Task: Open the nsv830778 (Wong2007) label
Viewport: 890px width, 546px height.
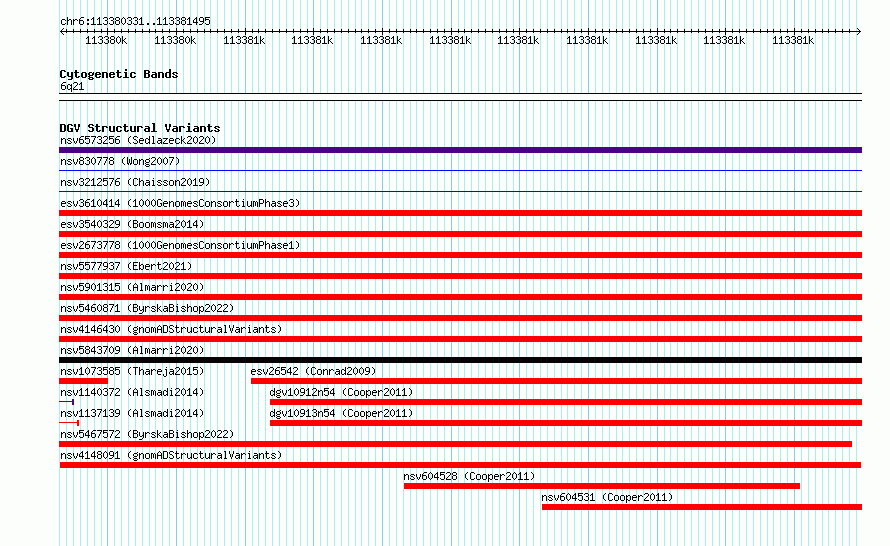Action: [120, 161]
